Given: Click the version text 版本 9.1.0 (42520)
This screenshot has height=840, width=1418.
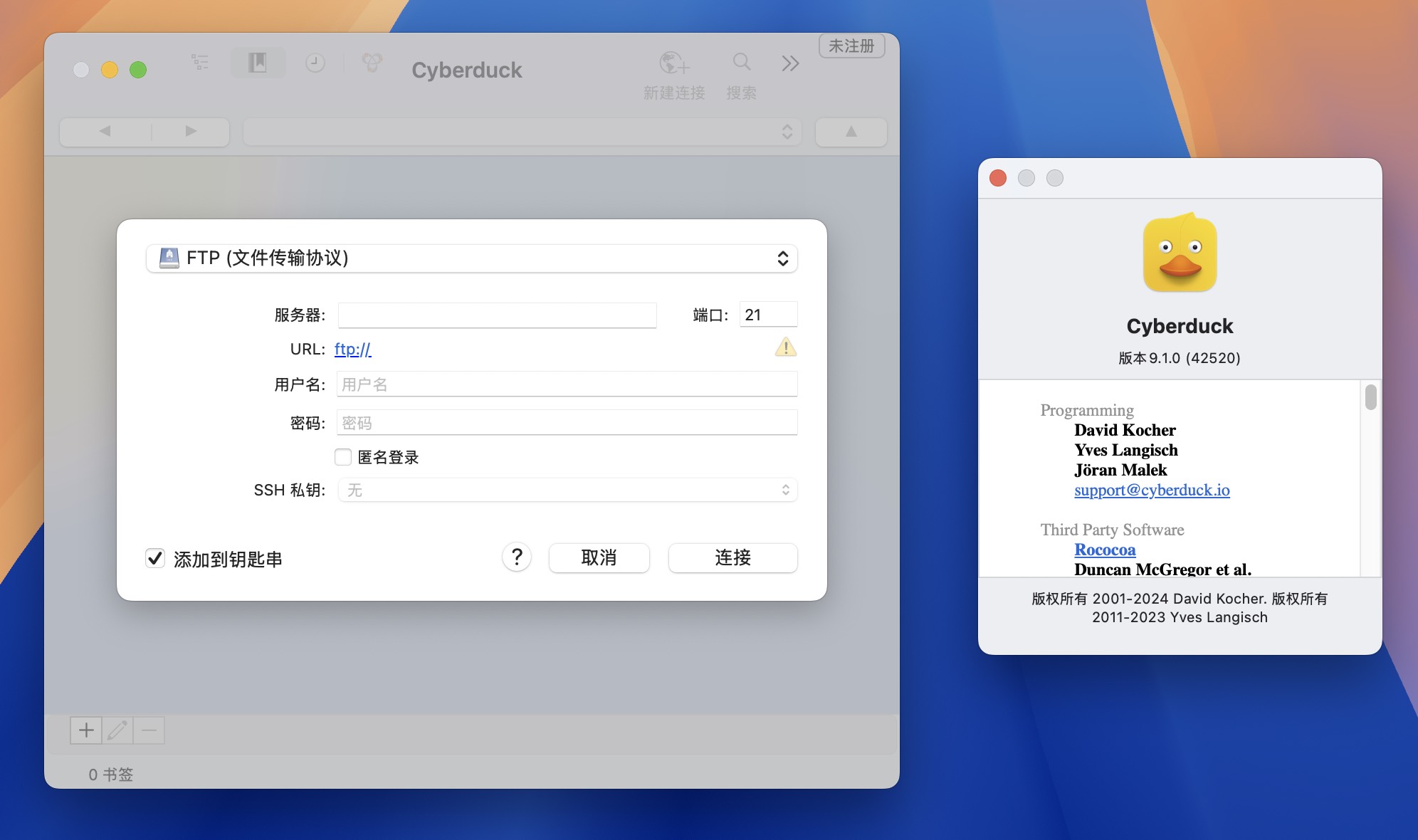Looking at the screenshot, I should point(1180,358).
